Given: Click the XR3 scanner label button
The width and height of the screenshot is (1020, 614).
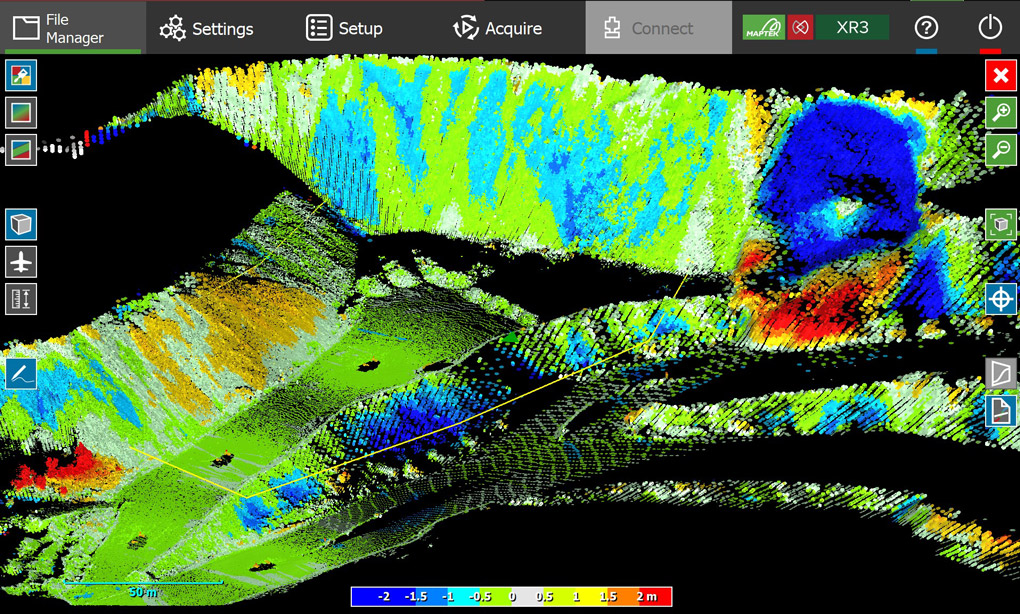Looking at the screenshot, I should 852,28.
